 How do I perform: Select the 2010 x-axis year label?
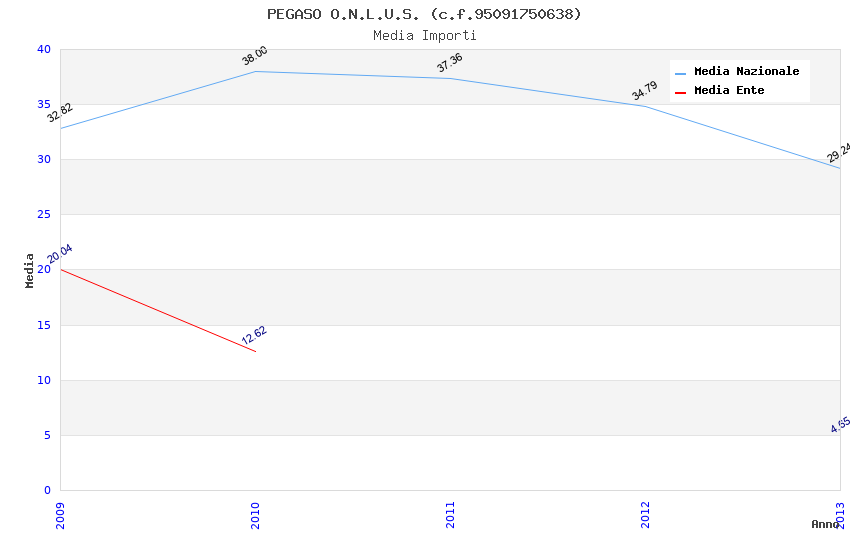[x=255, y=513]
